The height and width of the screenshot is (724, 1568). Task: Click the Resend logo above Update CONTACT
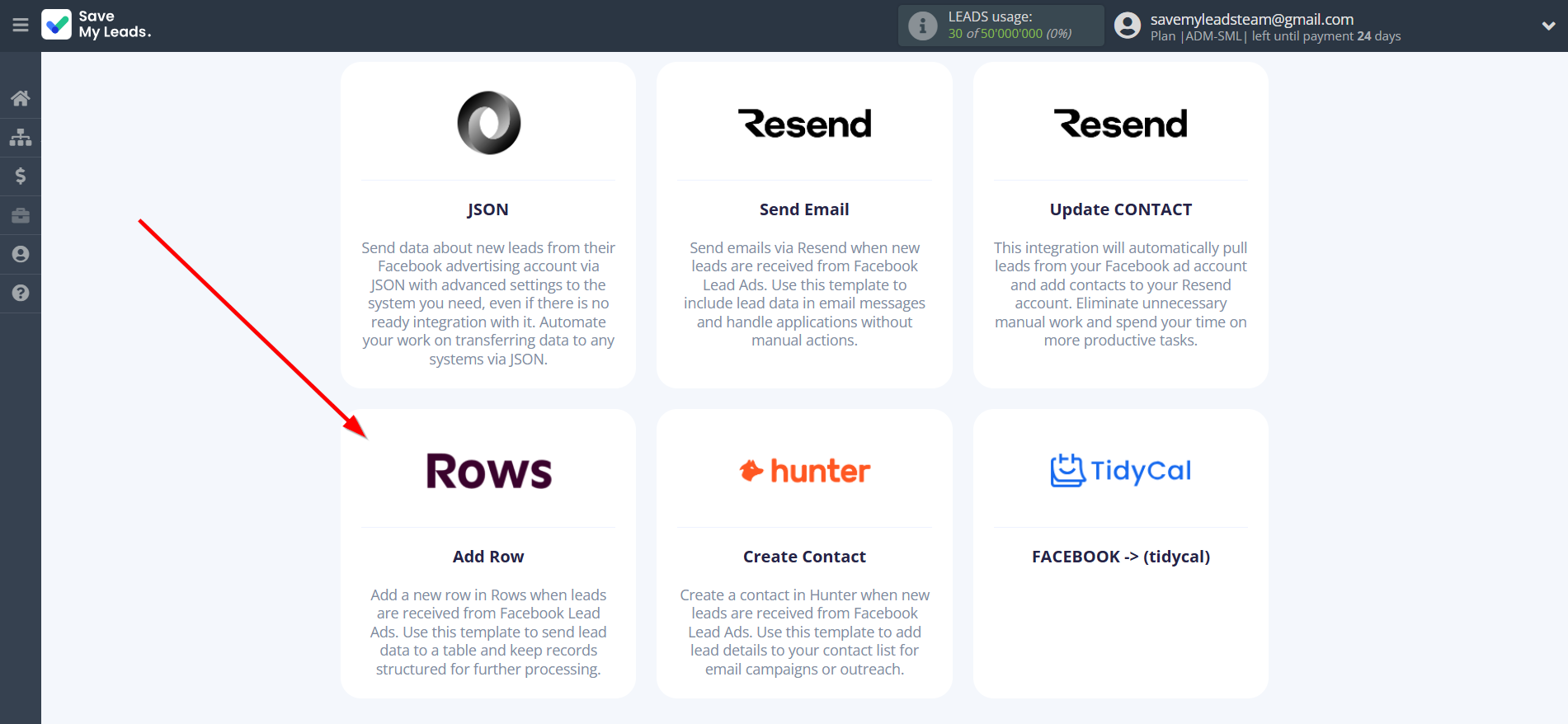[1121, 124]
